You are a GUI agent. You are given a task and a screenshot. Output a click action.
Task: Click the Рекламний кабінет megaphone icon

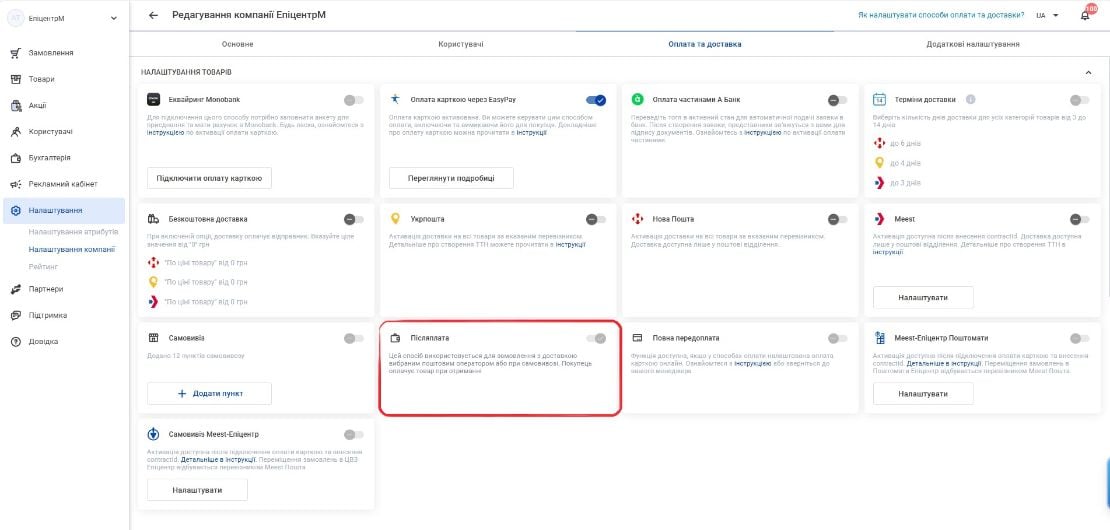coord(16,184)
